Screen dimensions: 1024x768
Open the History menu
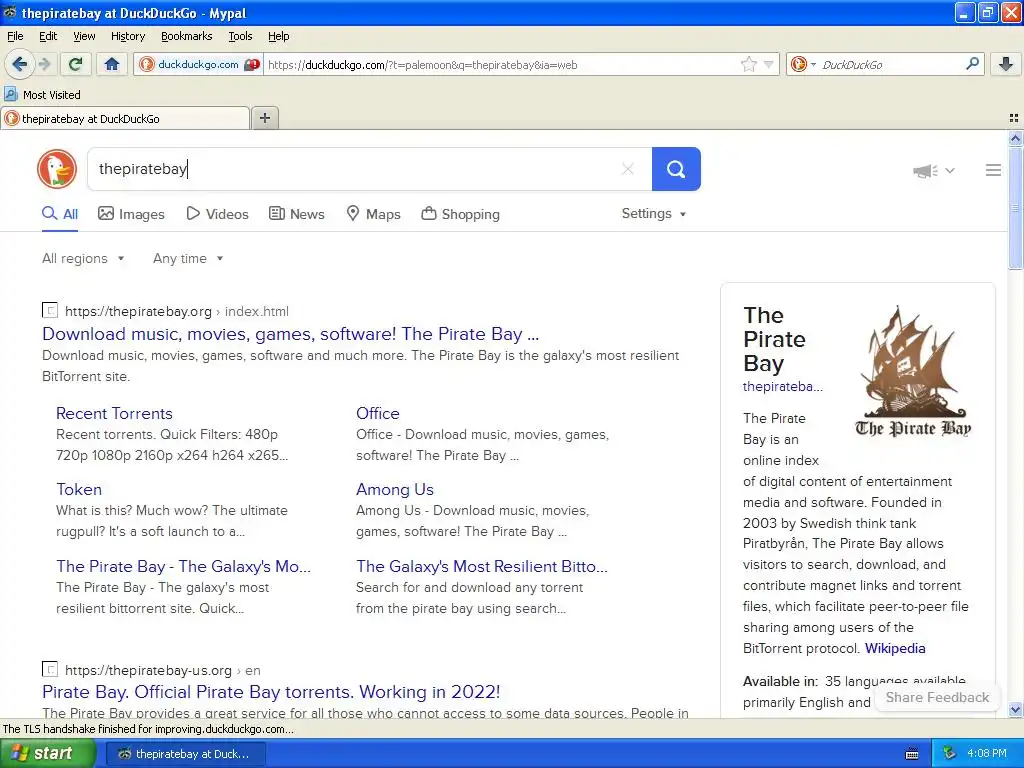click(127, 36)
